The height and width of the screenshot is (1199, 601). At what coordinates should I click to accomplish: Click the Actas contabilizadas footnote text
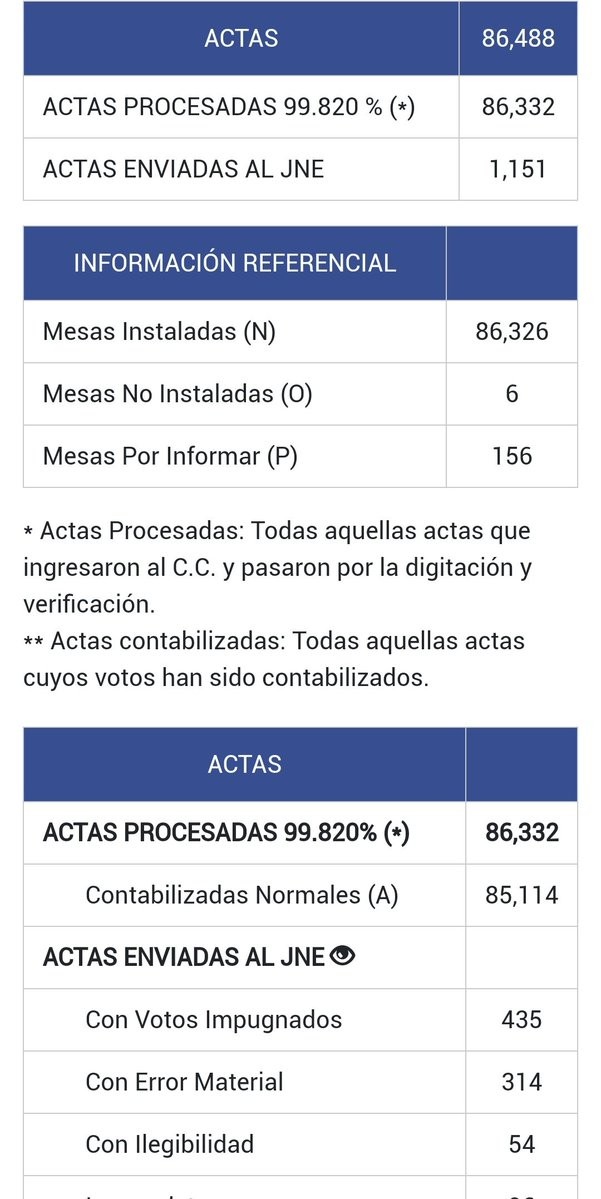tap(274, 658)
